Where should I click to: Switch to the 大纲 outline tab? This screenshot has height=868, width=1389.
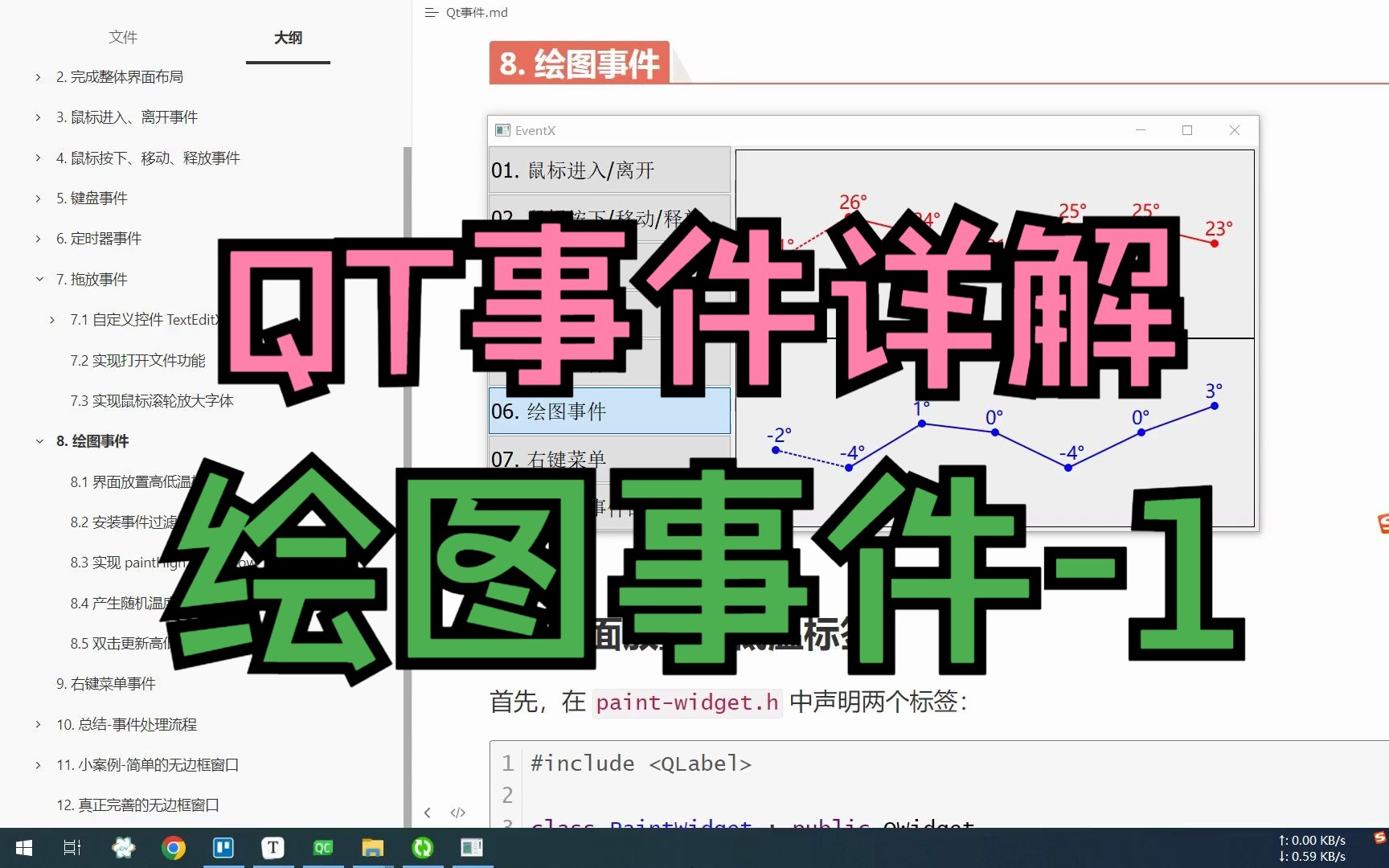pyautogui.click(x=288, y=38)
